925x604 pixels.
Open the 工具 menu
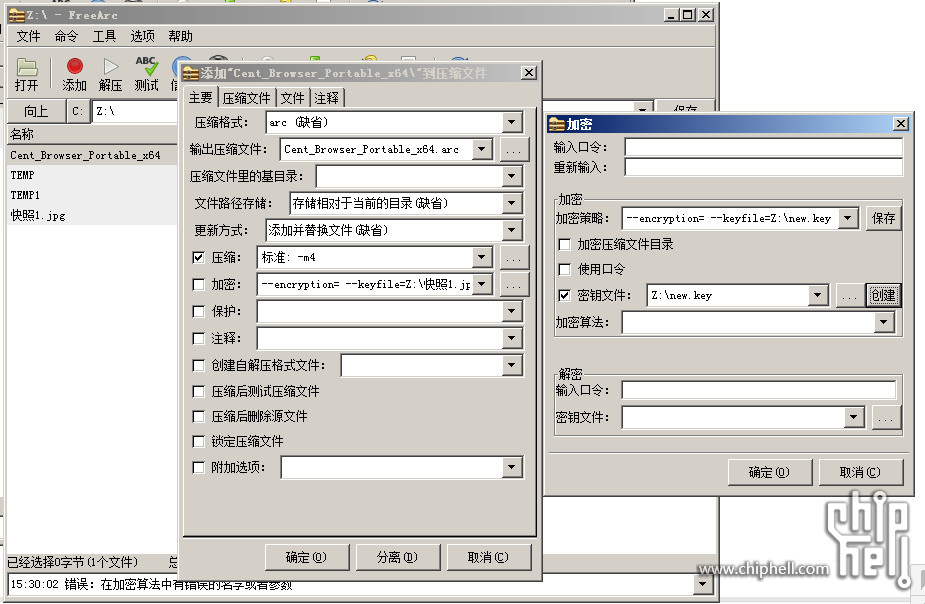104,37
